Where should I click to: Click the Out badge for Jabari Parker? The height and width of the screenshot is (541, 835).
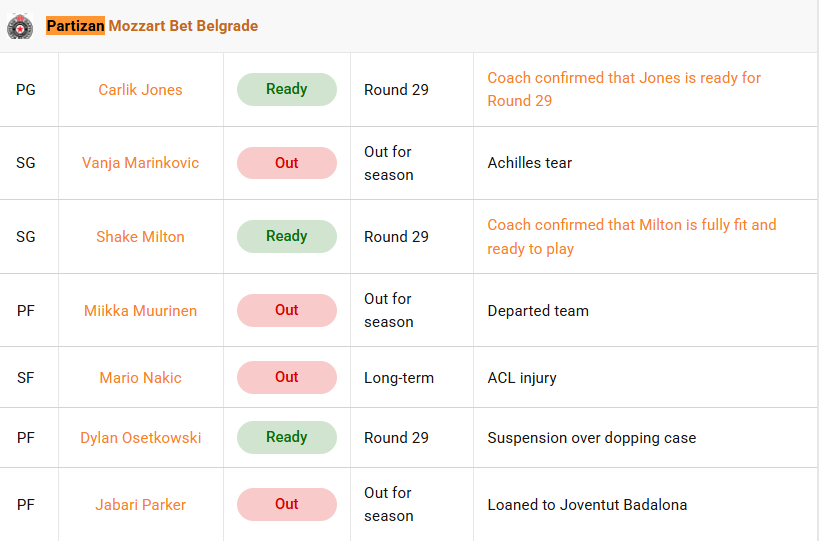pyautogui.click(x=286, y=504)
